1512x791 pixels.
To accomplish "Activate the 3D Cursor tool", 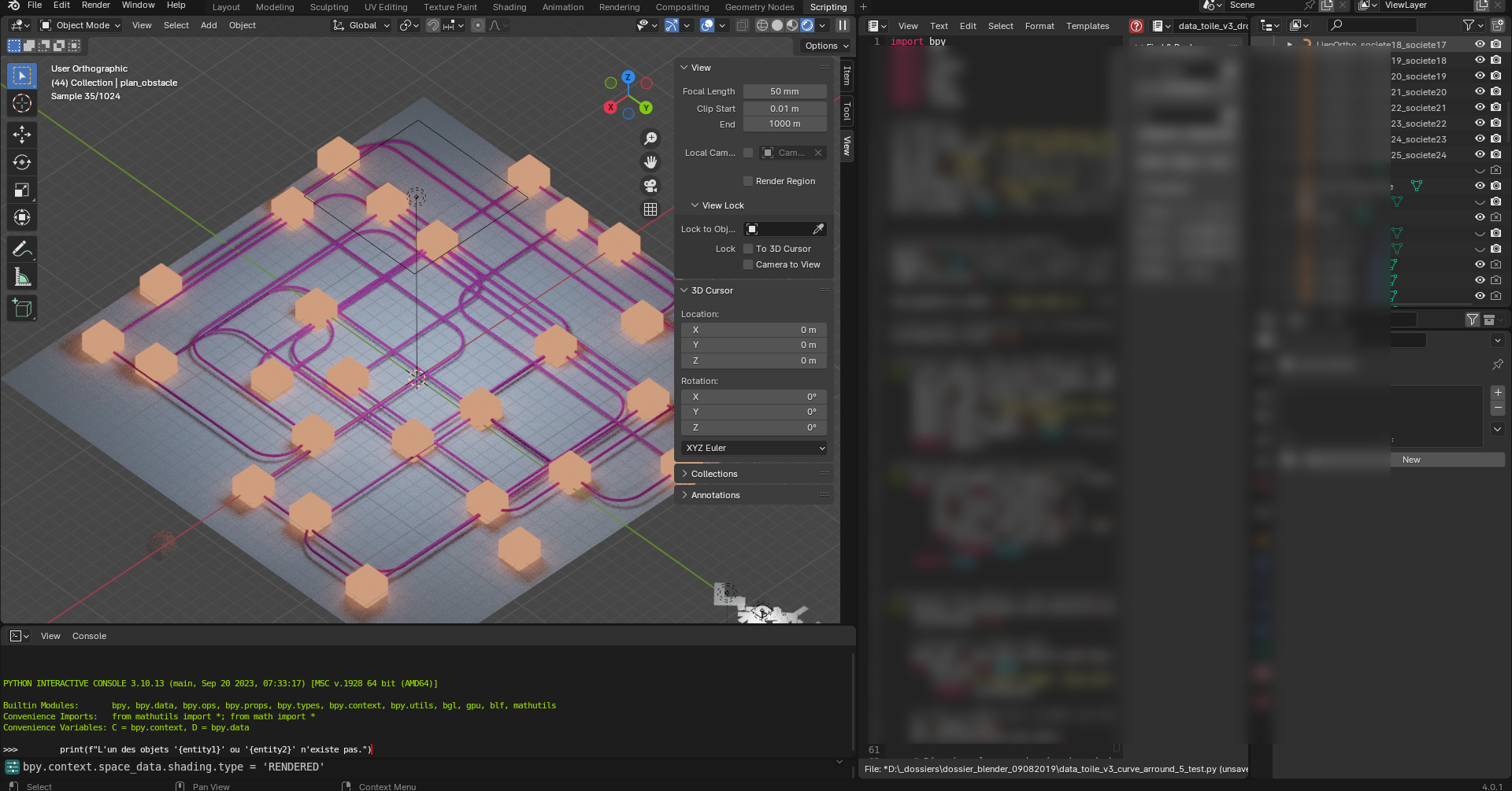I will point(21,103).
